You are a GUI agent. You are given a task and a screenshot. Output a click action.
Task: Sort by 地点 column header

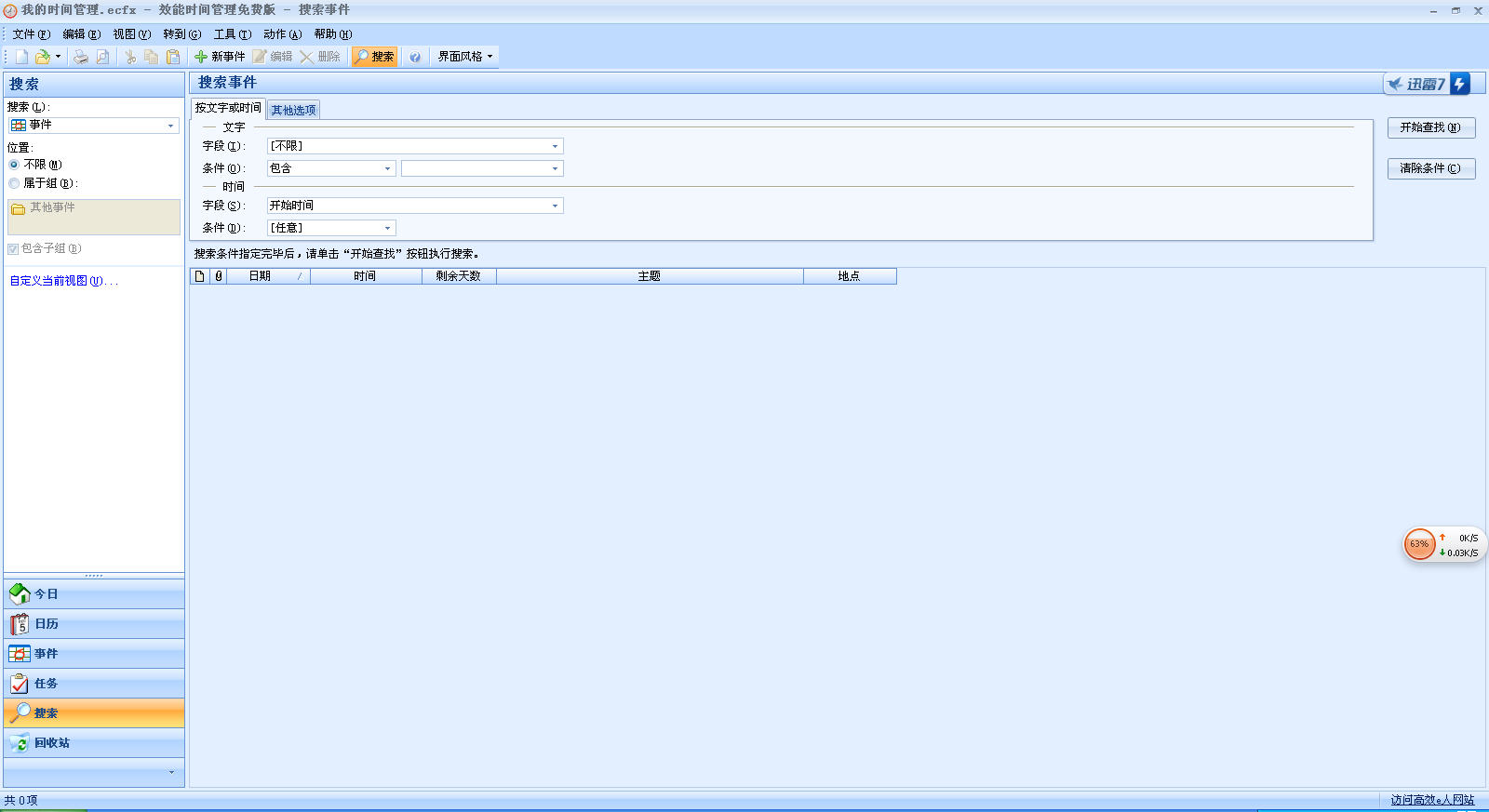(x=850, y=276)
